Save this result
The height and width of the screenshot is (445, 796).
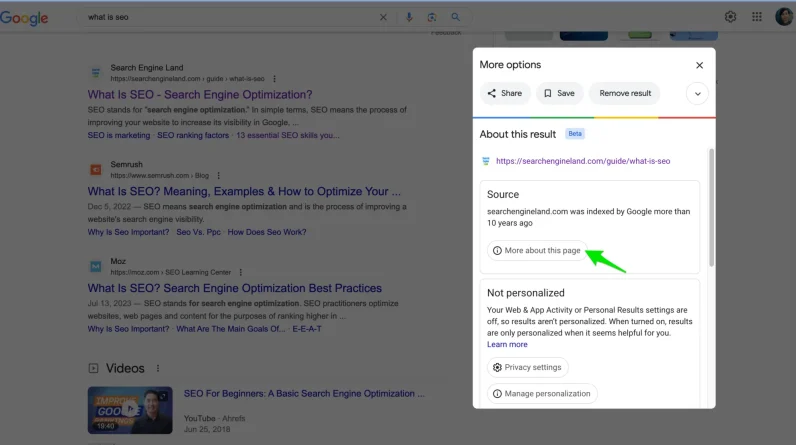point(559,93)
